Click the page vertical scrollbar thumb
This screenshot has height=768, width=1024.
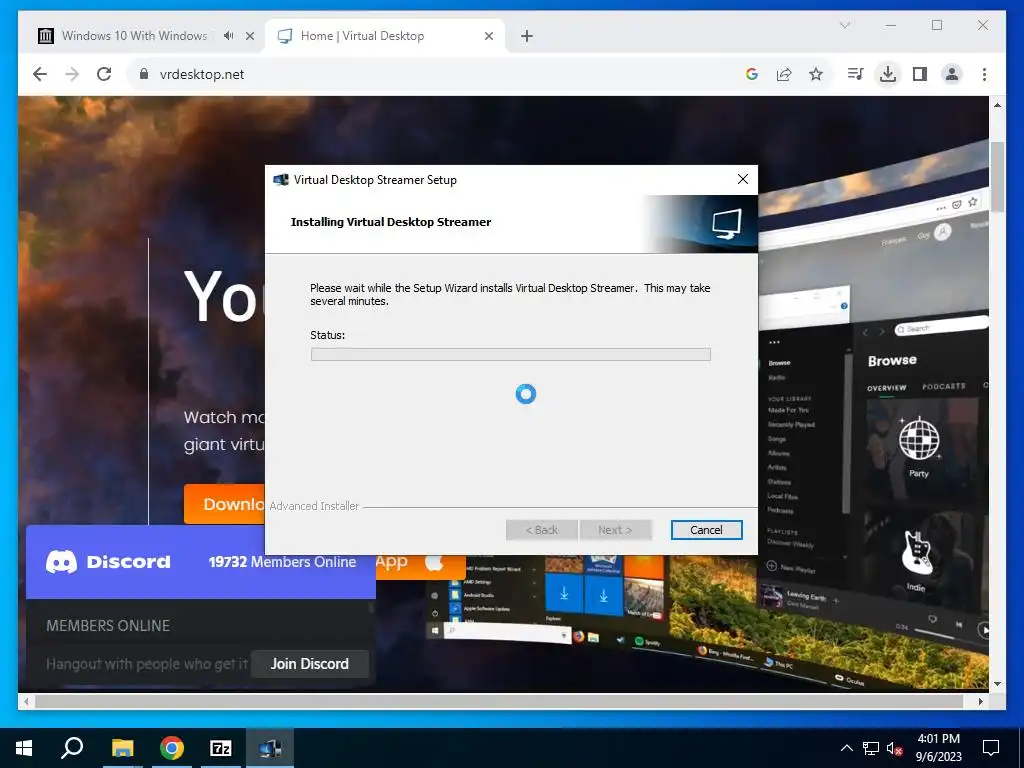click(997, 176)
